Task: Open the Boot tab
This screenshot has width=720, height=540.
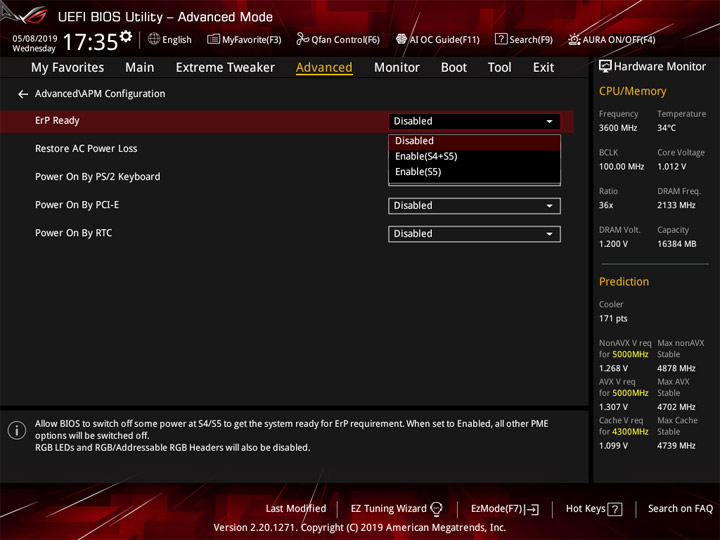Action: [x=454, y=68]
